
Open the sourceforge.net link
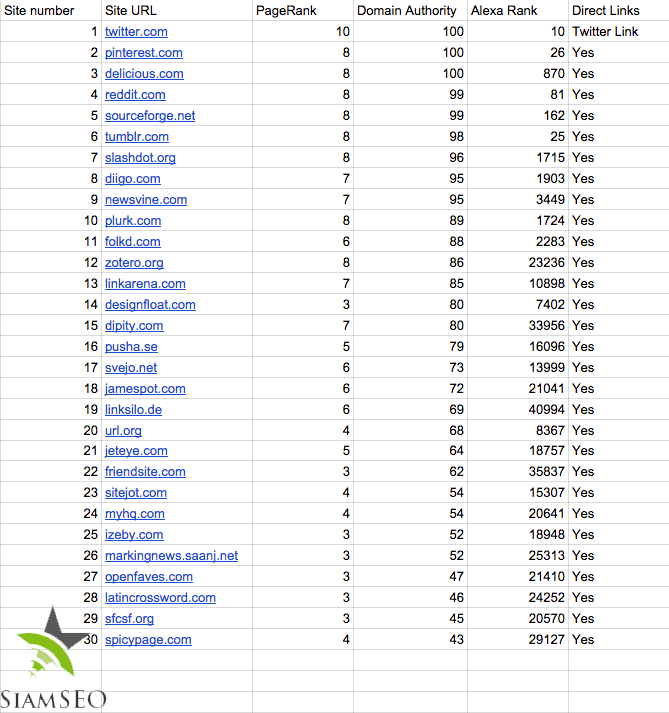150,116
